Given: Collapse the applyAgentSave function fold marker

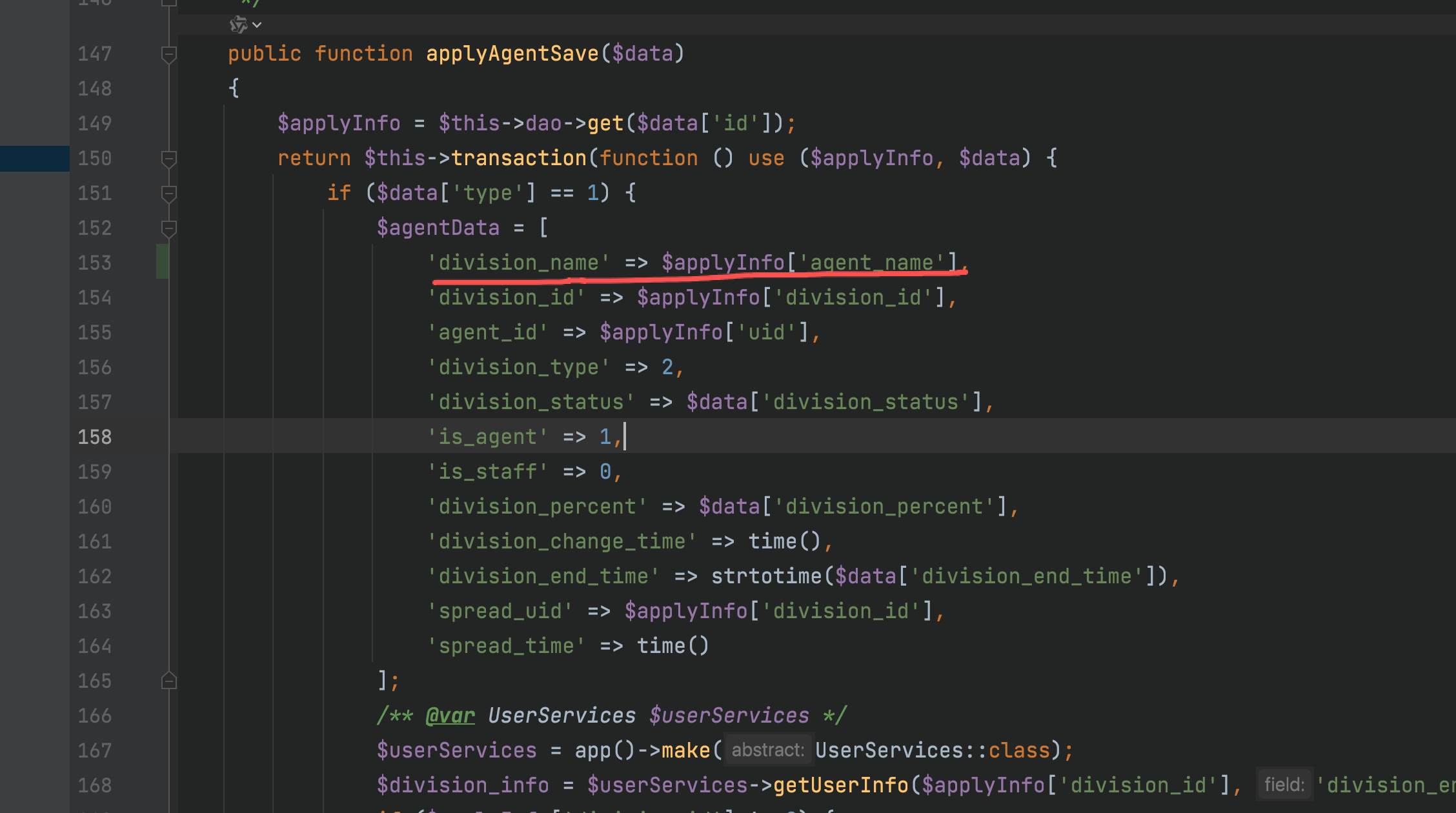Looking at the screenshot, I should (168, 54).
